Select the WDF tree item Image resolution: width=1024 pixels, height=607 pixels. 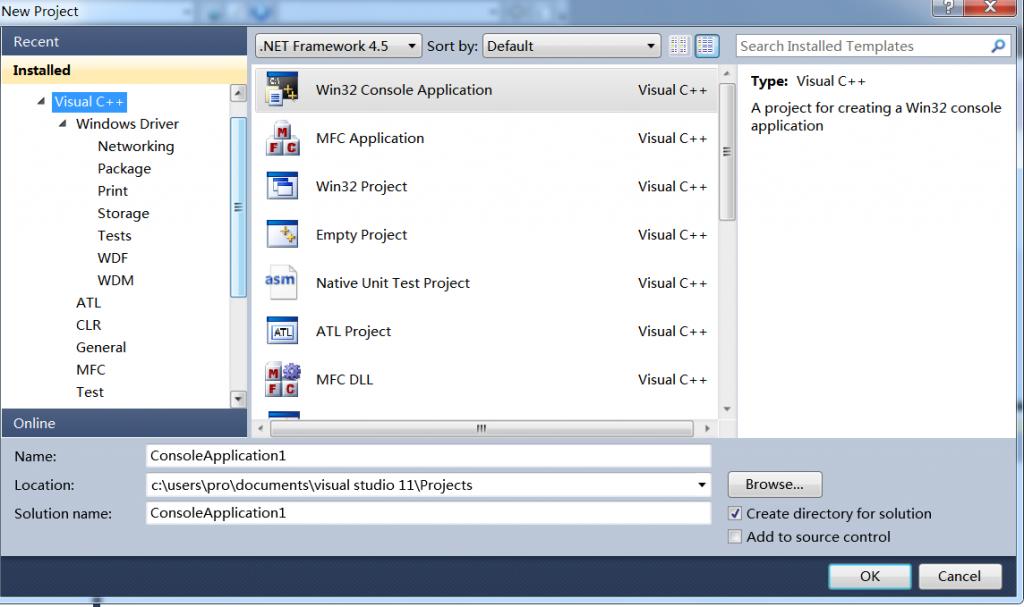coord(112,257)
